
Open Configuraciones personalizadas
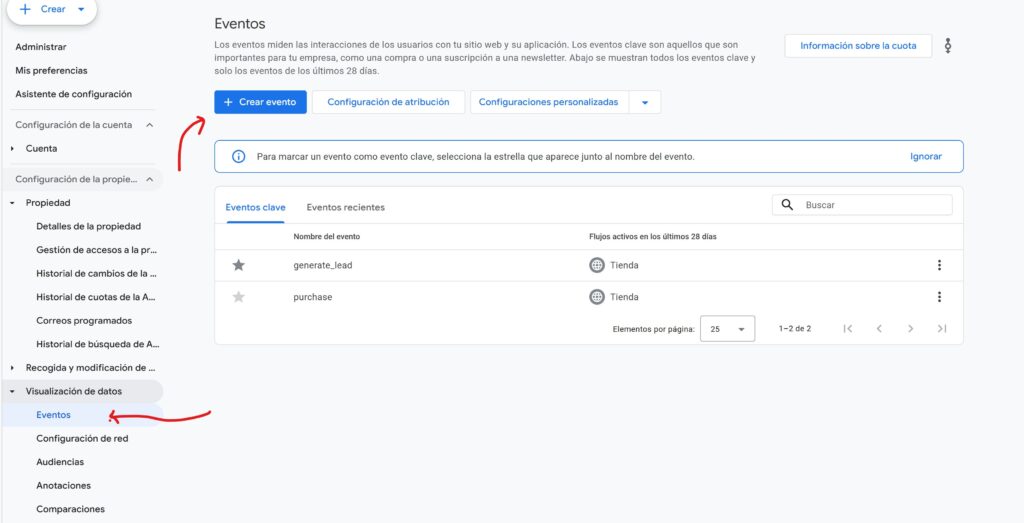pyautogui.click(x=549, y=102)
